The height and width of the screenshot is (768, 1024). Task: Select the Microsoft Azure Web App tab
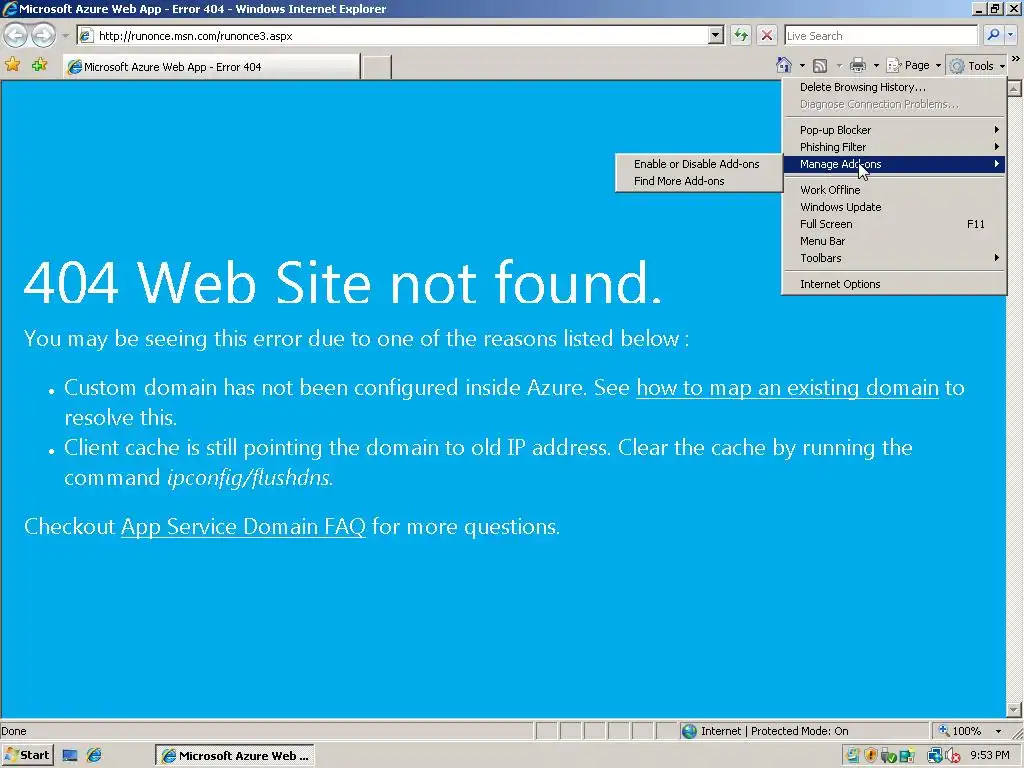212,67
